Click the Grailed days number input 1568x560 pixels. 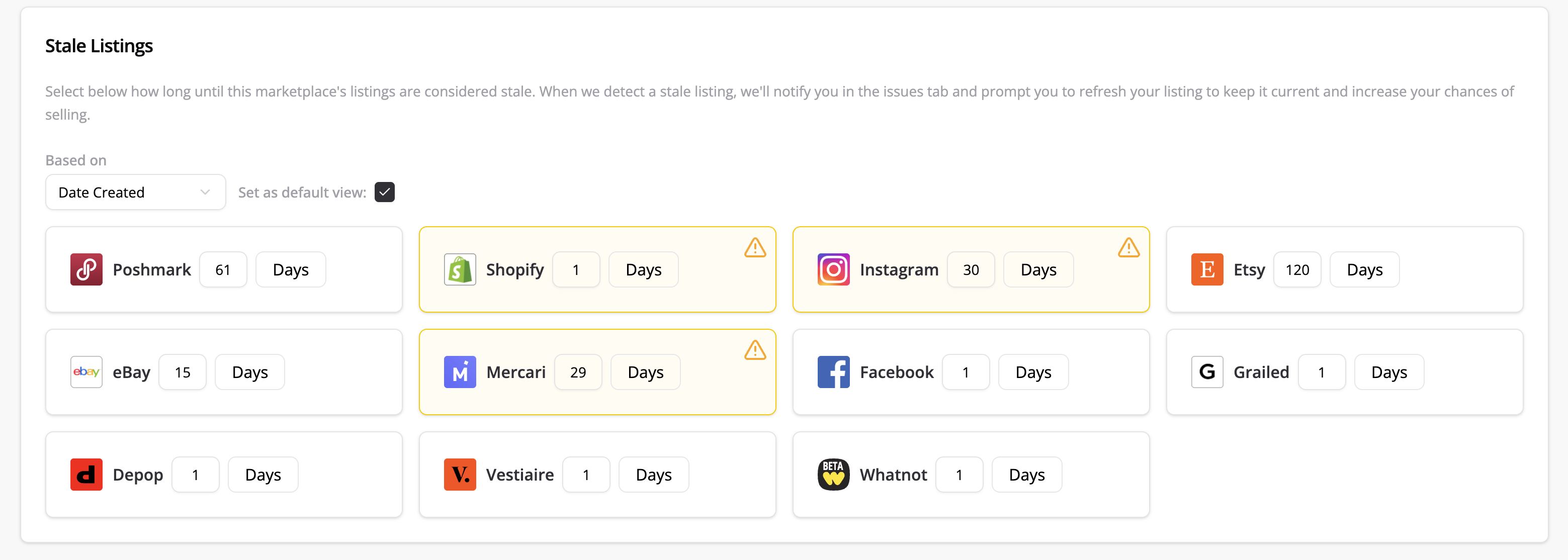click(x=1321, y=372)
